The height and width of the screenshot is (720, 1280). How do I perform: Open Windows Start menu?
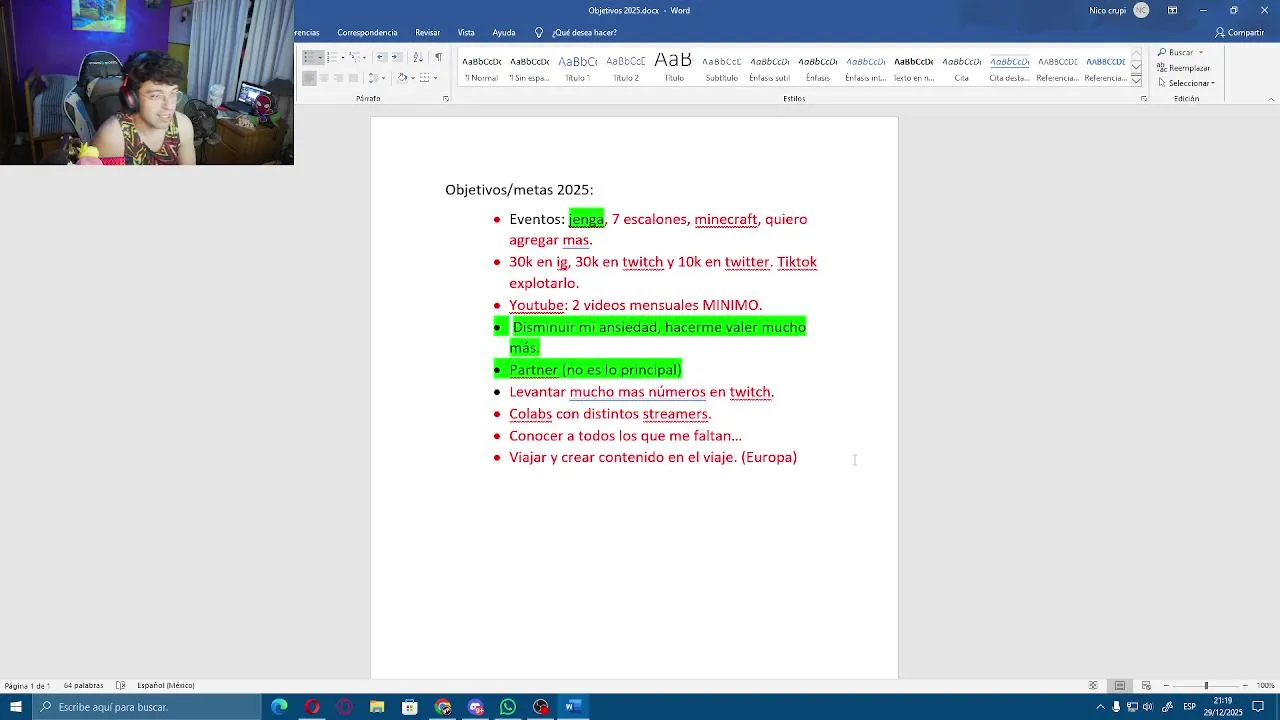16,707
